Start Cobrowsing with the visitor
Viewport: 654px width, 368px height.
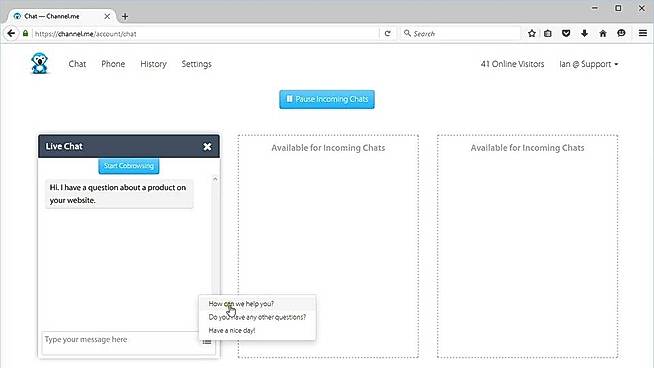(x=129, y=166)
